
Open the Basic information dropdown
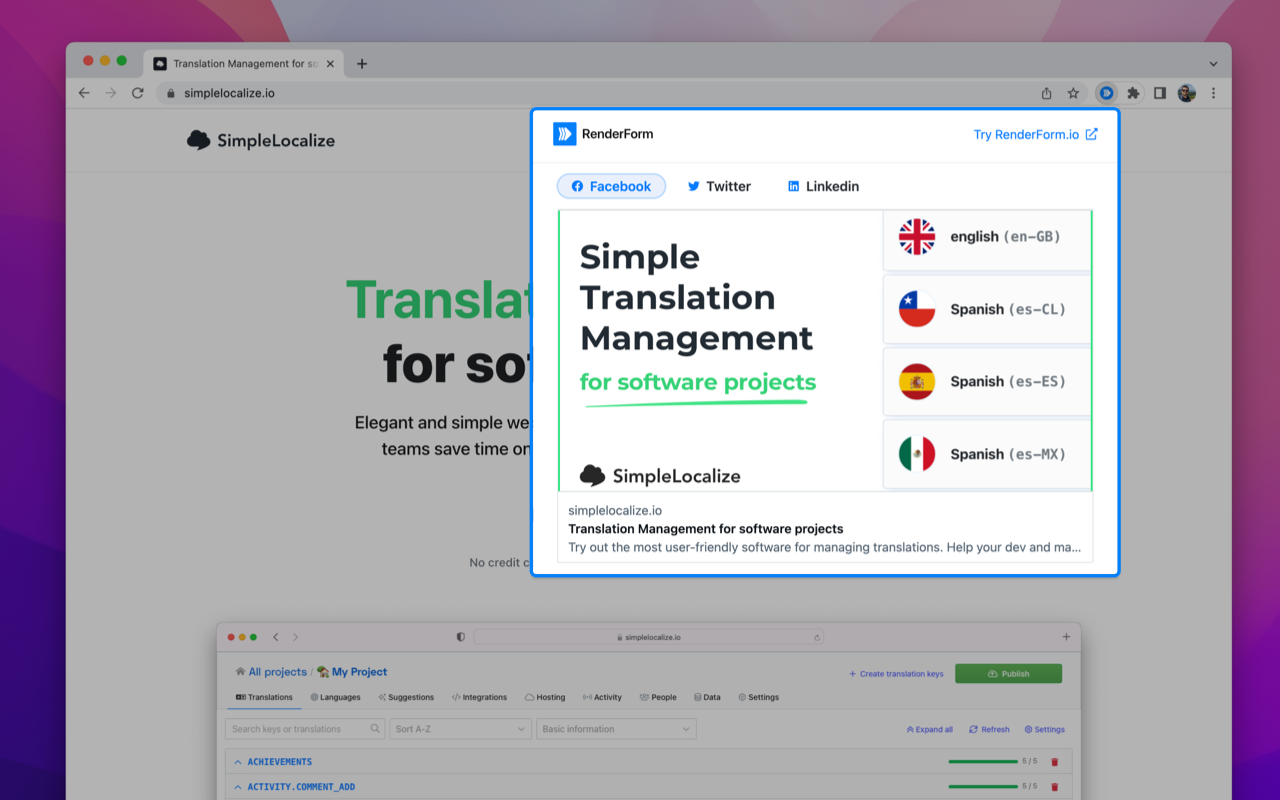point(615,729)
